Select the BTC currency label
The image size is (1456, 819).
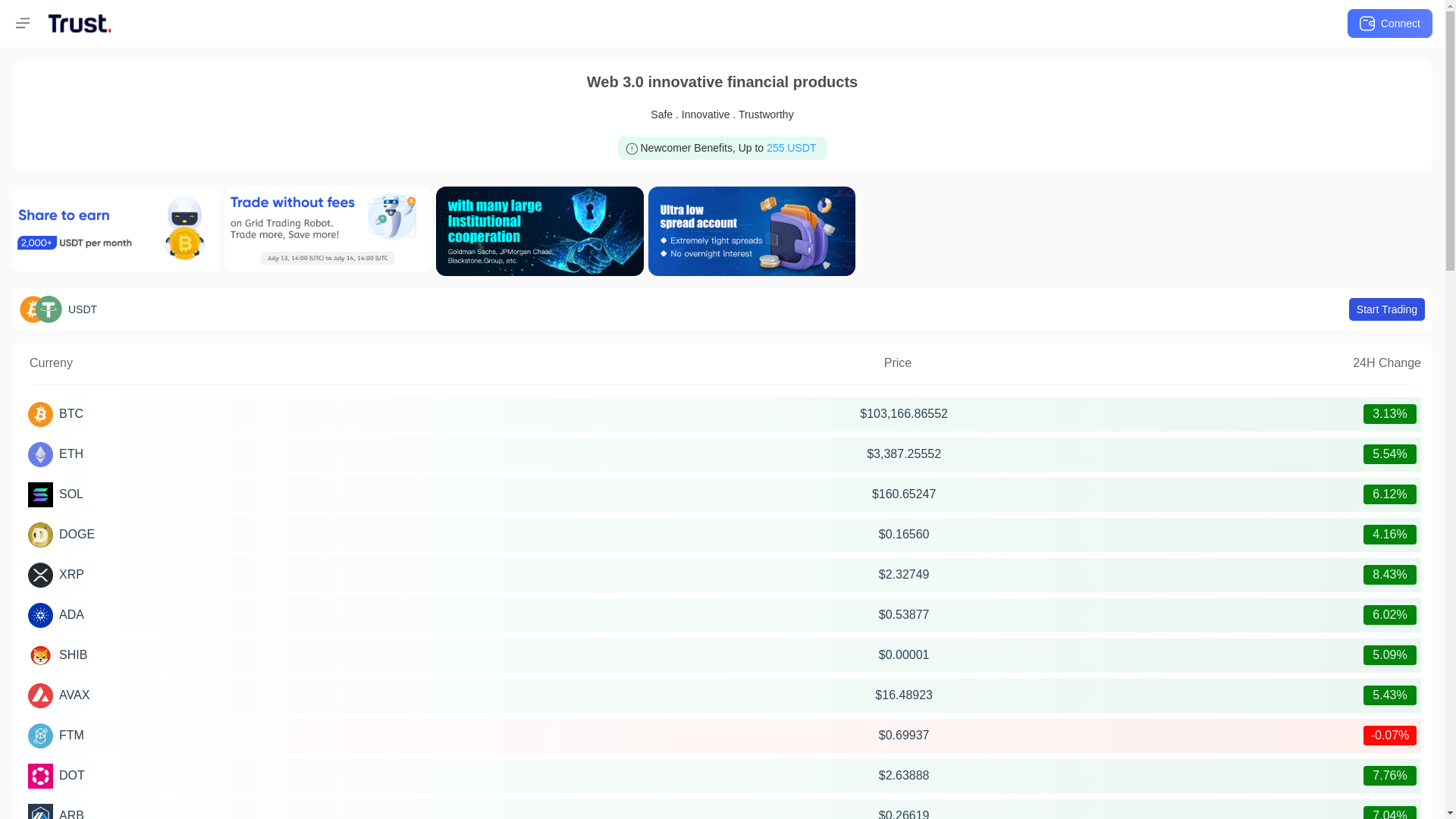tap(71, 414)
